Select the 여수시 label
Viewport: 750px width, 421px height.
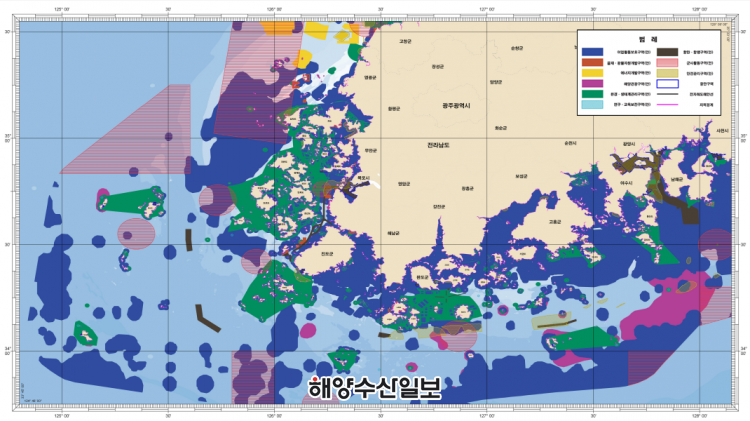626,183
